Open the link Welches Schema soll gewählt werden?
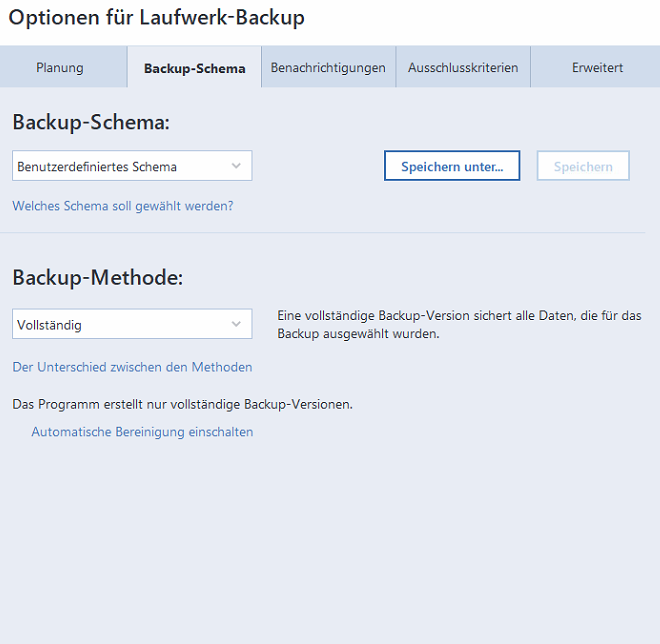This screenshot has width=660, height=644. point(122,206)
